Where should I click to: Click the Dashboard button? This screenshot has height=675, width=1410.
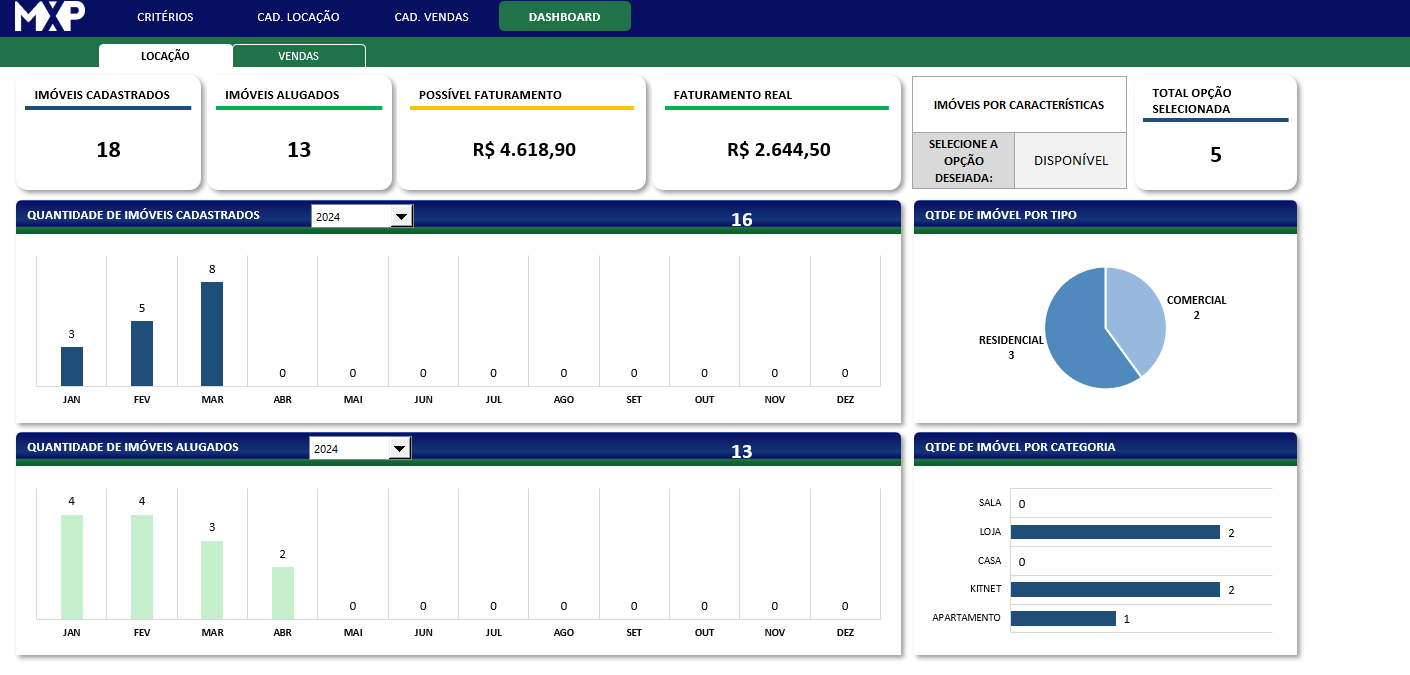(564, 17)
